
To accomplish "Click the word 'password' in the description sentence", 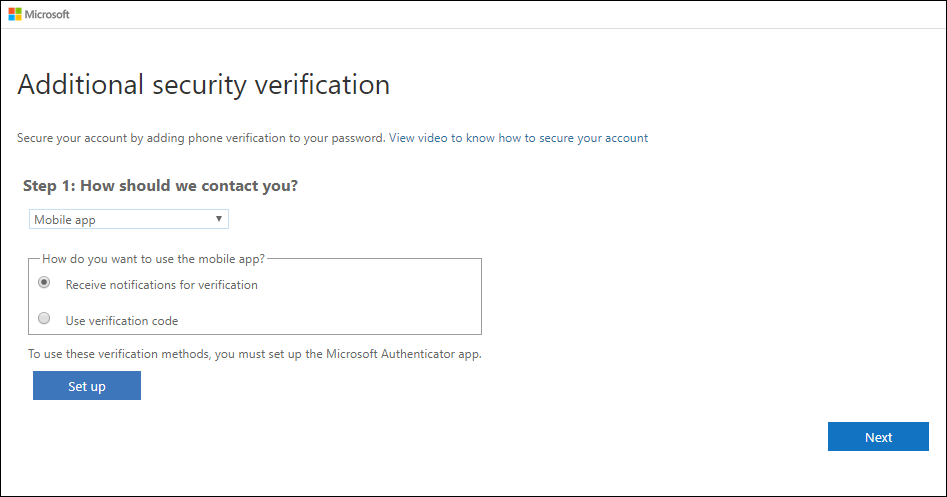I will point(358,138).
